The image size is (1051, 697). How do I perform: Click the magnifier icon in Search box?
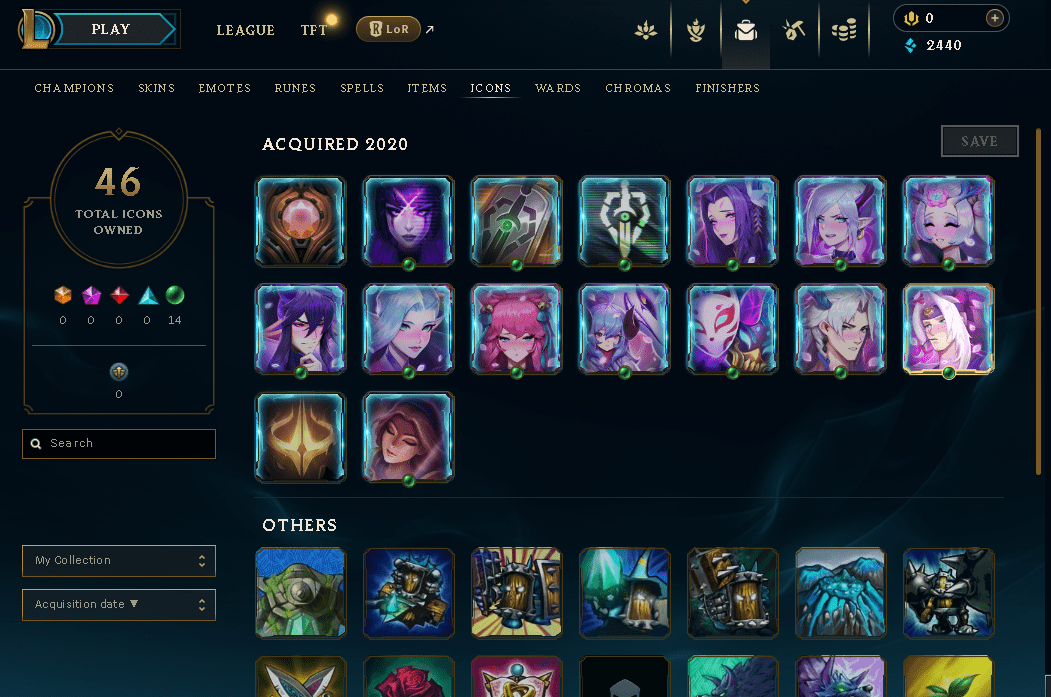[36, 444]
